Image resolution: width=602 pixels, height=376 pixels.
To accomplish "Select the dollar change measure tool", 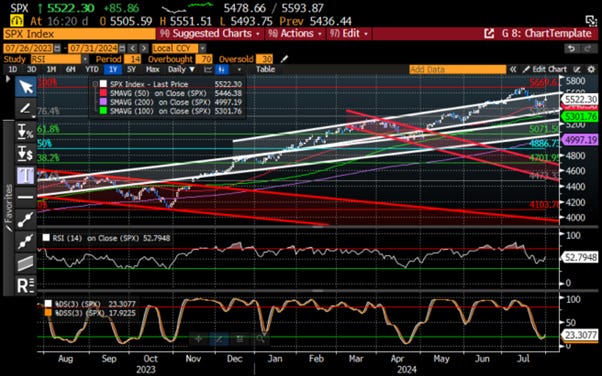I will pyautogui.click(x=25, y=154).
